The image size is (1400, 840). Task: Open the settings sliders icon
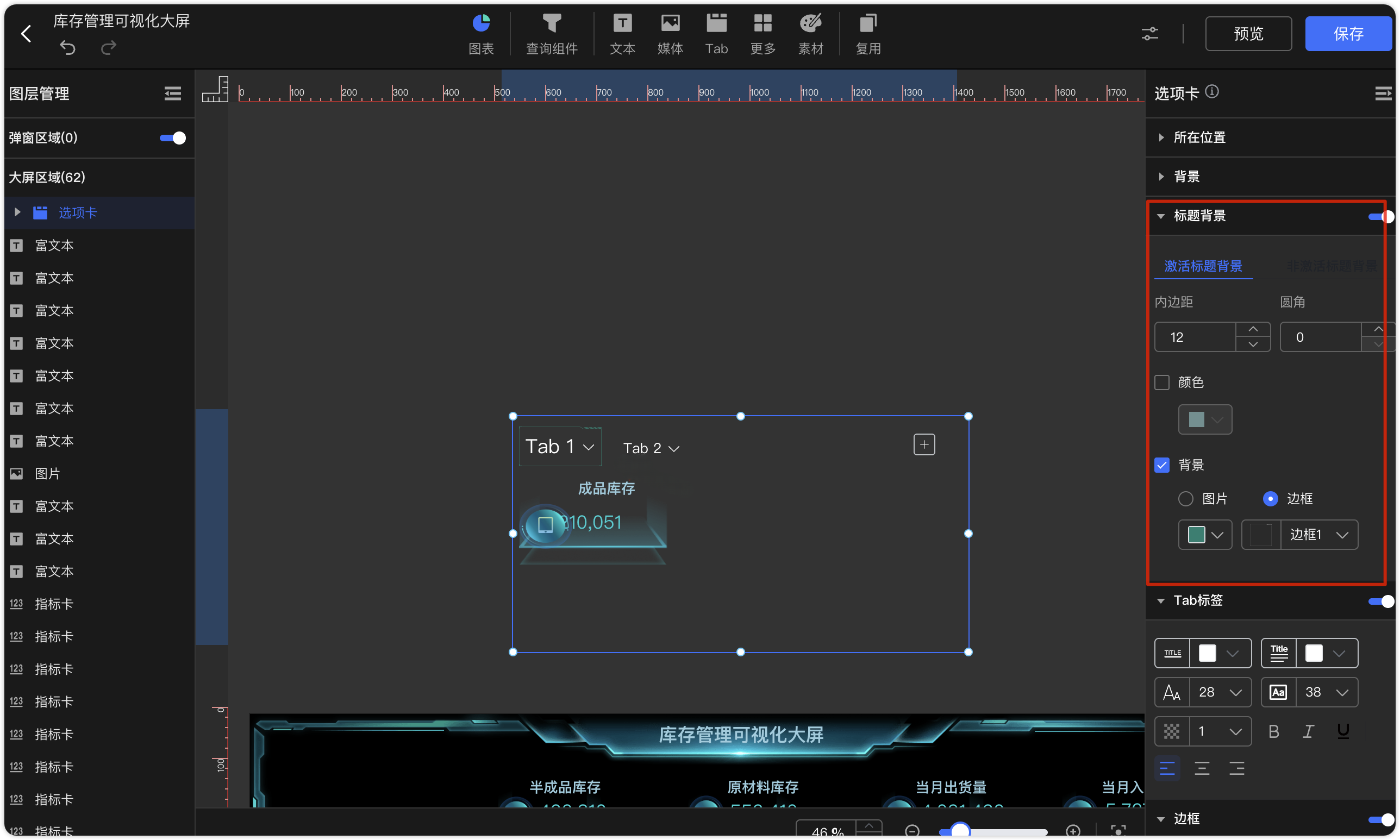tap(1149, 34)
